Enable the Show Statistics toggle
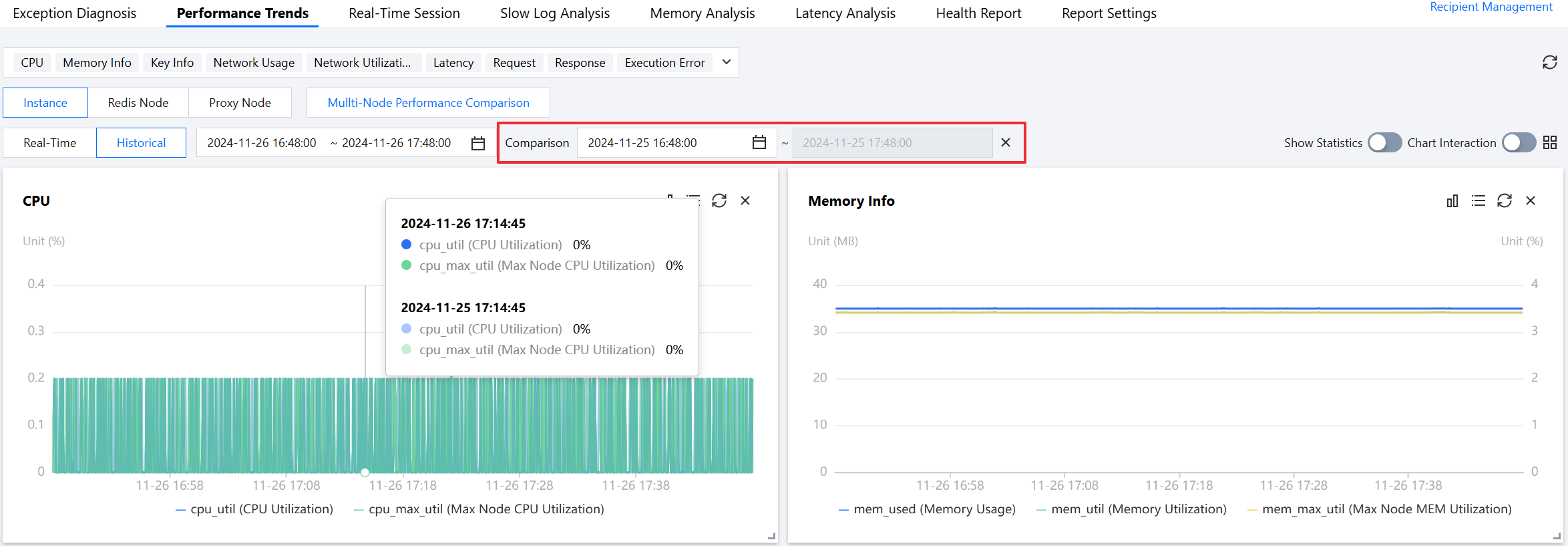The image size is (1568, 546). (x=1384, y=143)
